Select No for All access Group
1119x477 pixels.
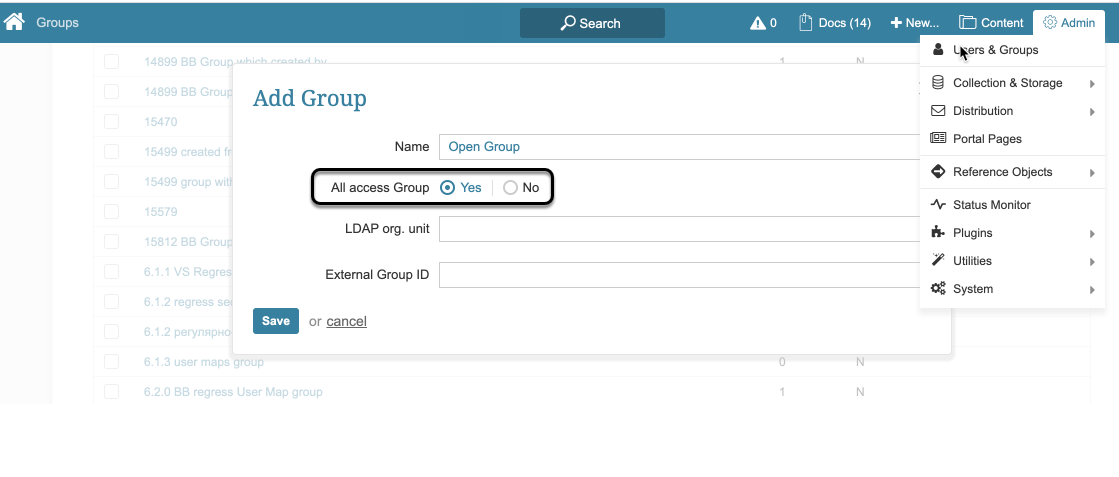(510, 188)
